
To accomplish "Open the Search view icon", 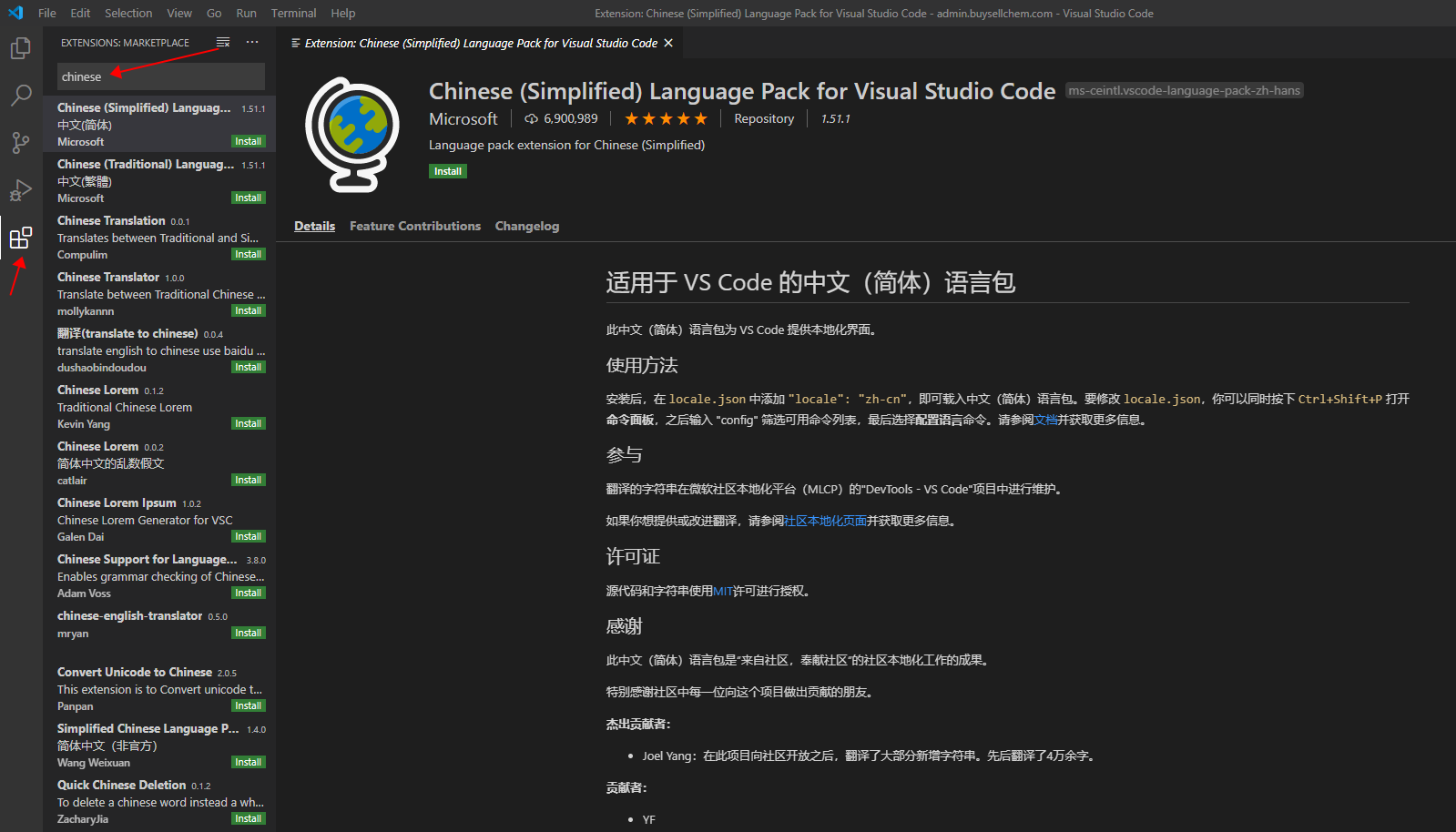I will click(20, 95).
